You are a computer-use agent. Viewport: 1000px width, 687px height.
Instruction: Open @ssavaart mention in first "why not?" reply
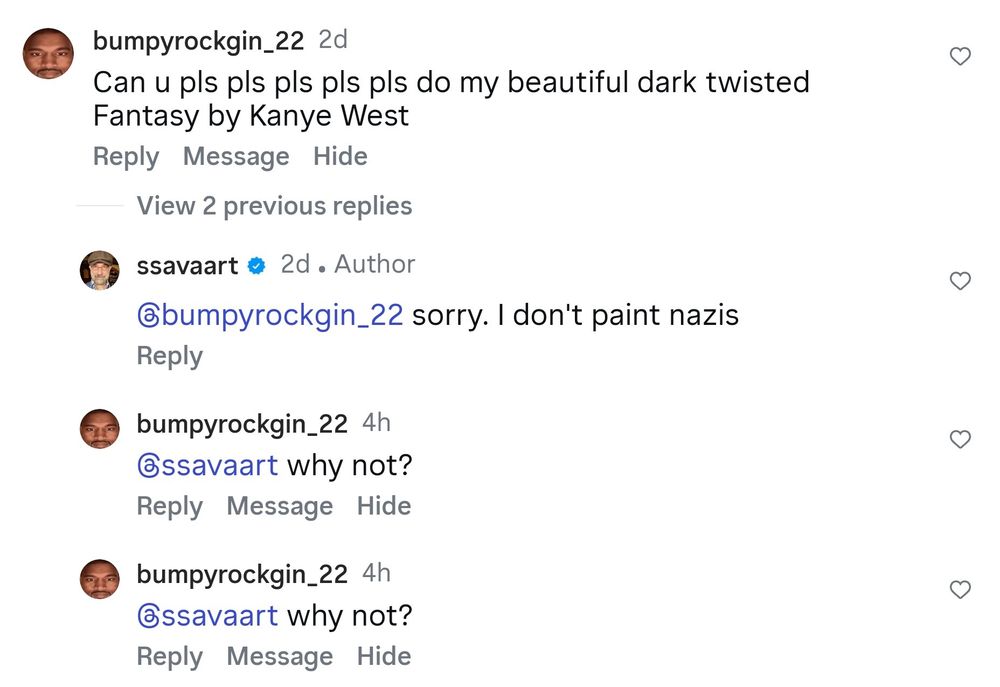[208, 466]
